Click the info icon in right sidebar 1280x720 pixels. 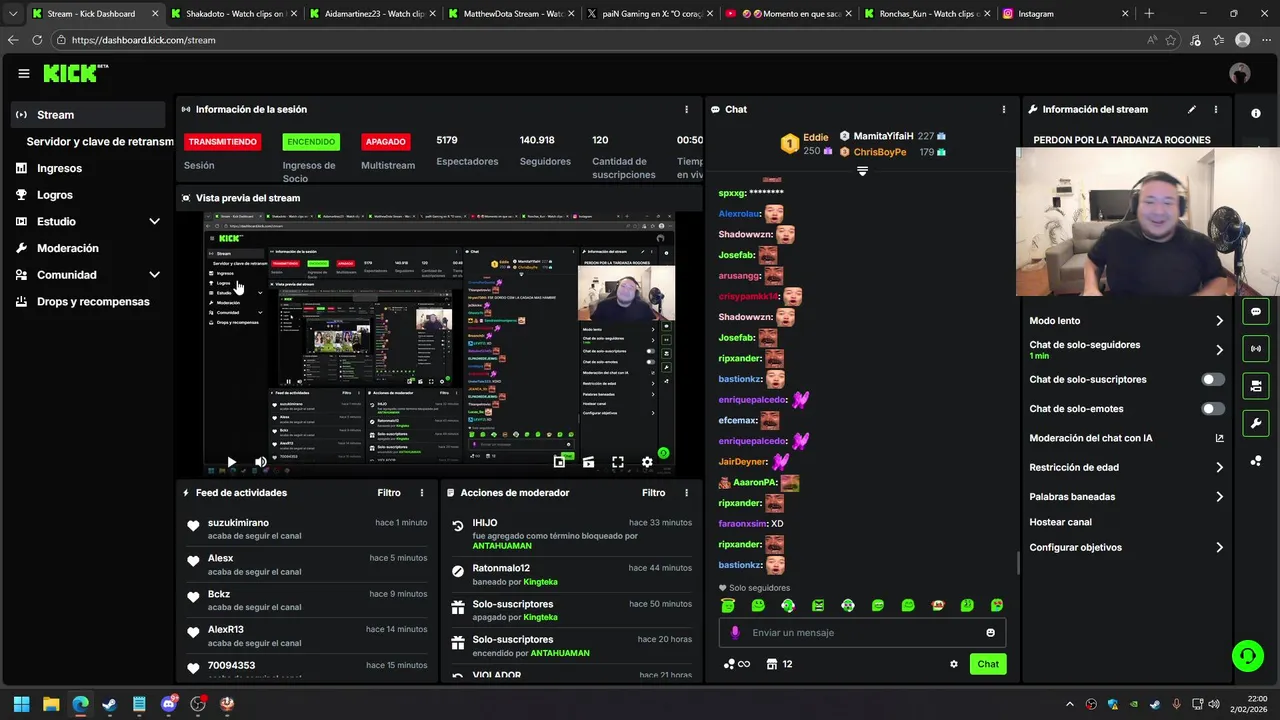pos(1256,113)
